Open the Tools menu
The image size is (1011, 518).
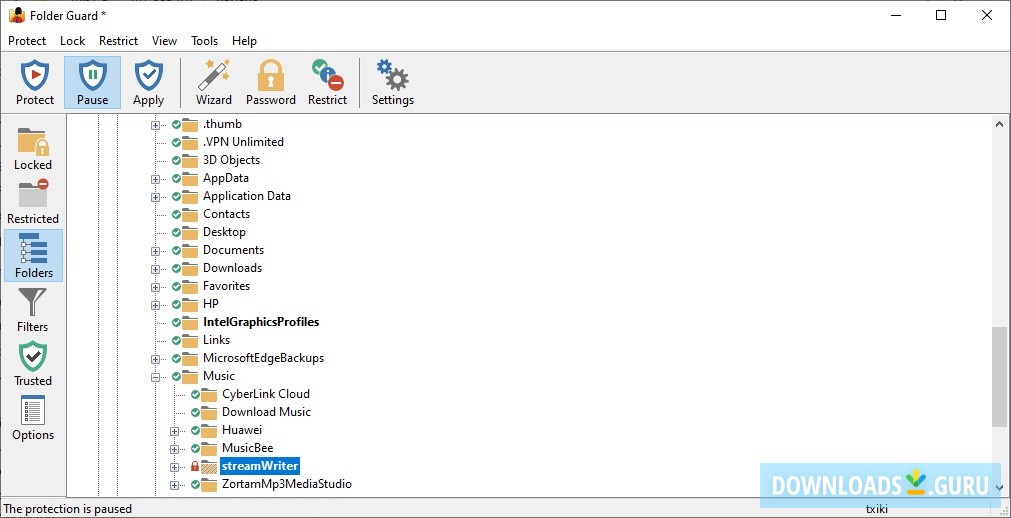pyautogui.click(x=204, y=41)
